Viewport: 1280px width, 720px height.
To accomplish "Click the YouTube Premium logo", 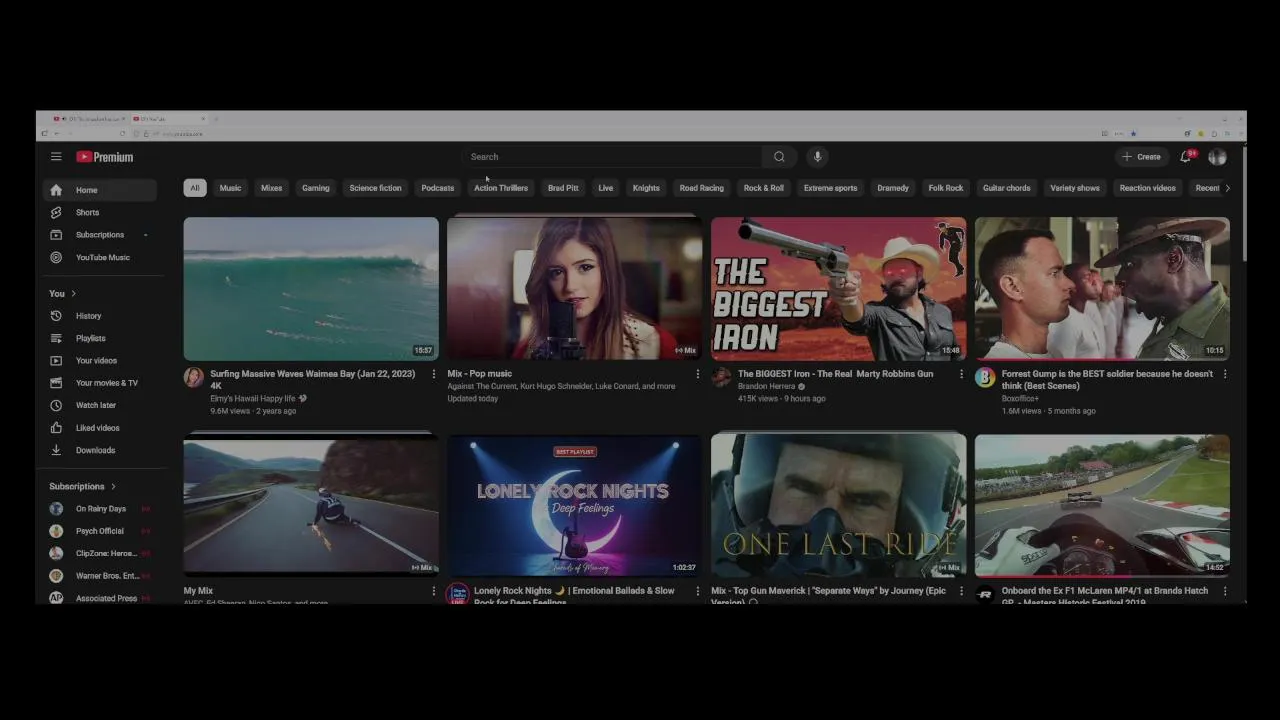I will (105, 157).
